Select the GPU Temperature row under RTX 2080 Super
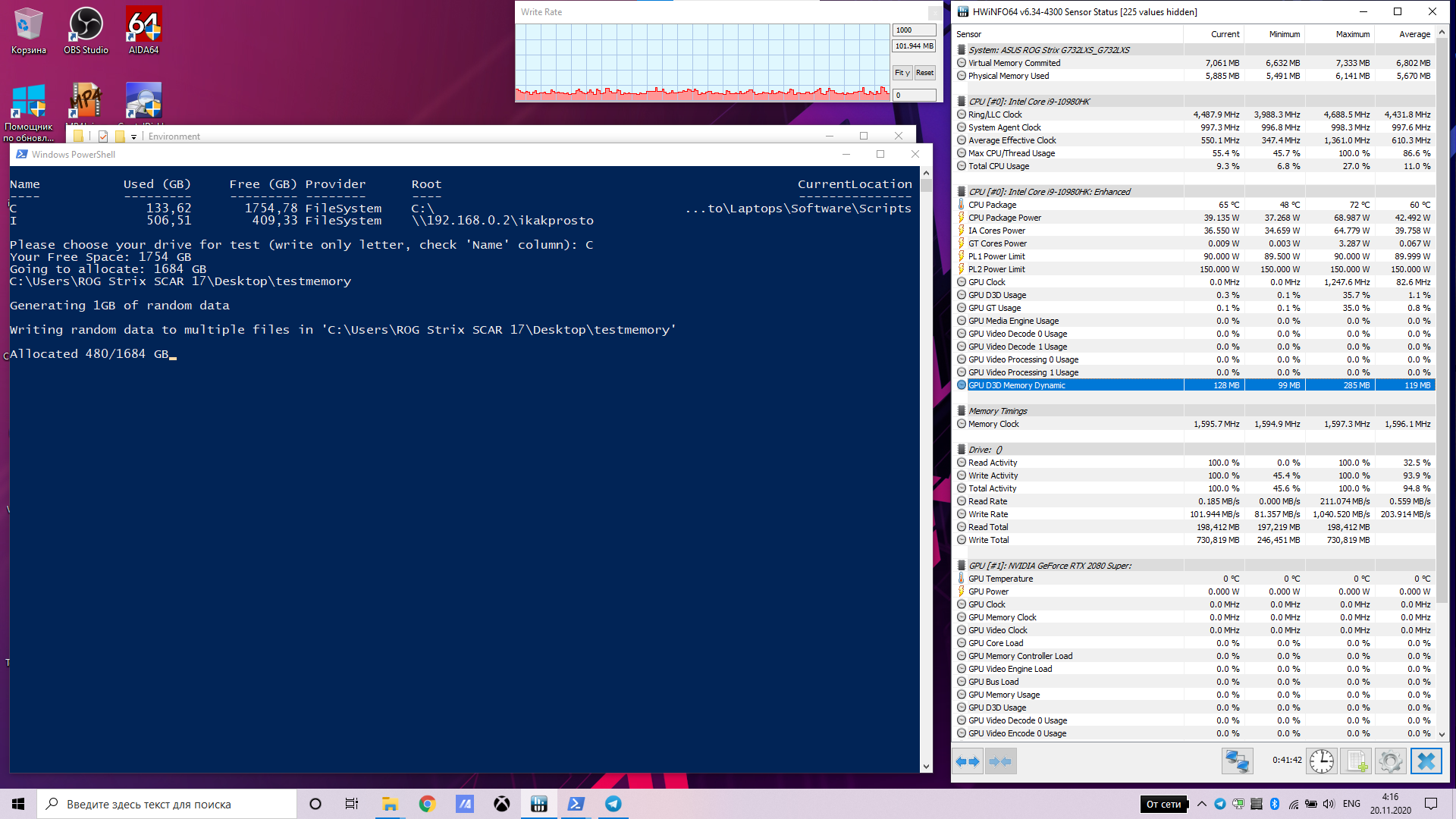This screenshot has height=819, width=1456. (1194, 579)
